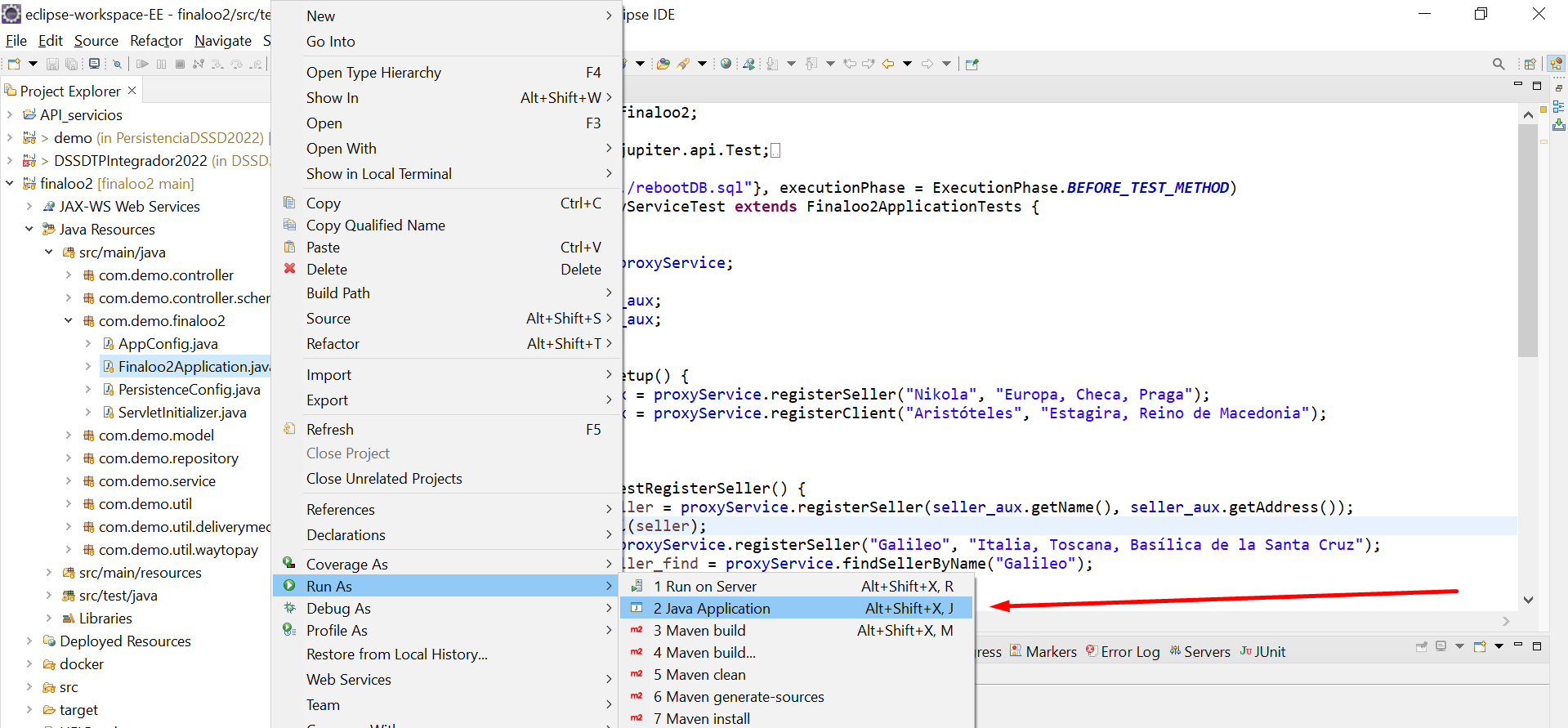Collapse the Java Resources node
Screen dimensions: 1568x728
29,230
